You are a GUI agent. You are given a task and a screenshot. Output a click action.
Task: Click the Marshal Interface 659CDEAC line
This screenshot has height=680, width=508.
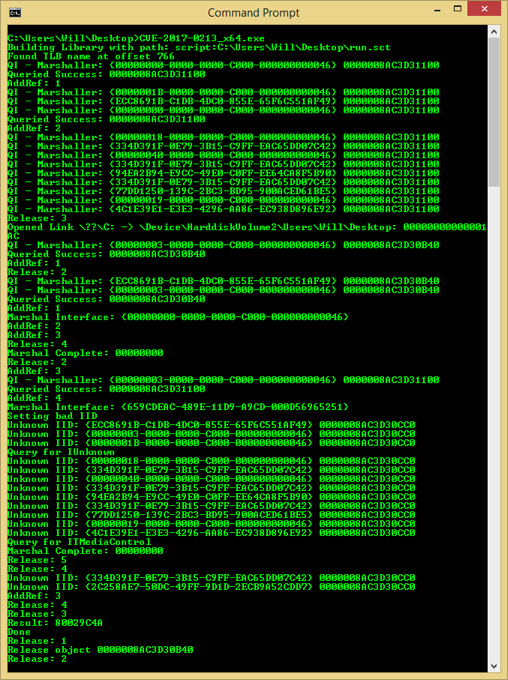[177, 407]
